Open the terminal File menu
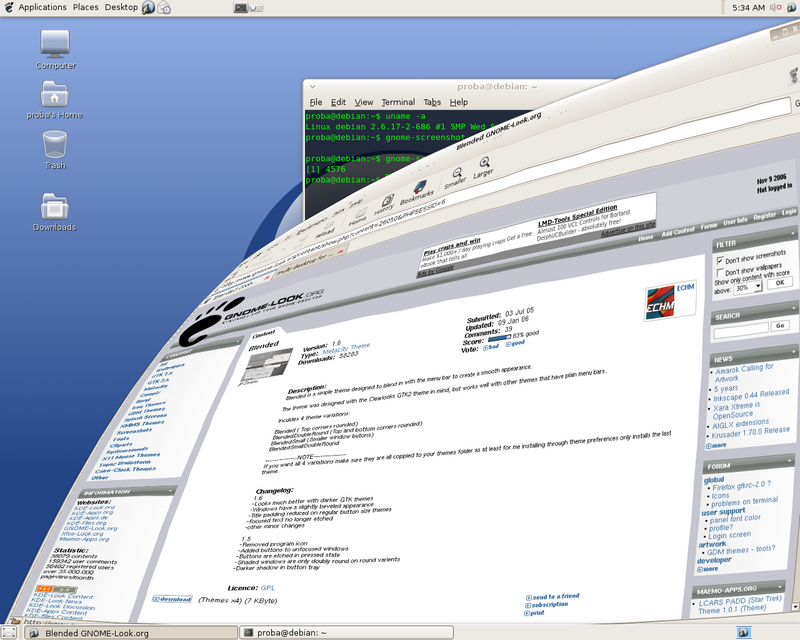The width and height of the screenshot is (800, 640). (x=316, y=102)
